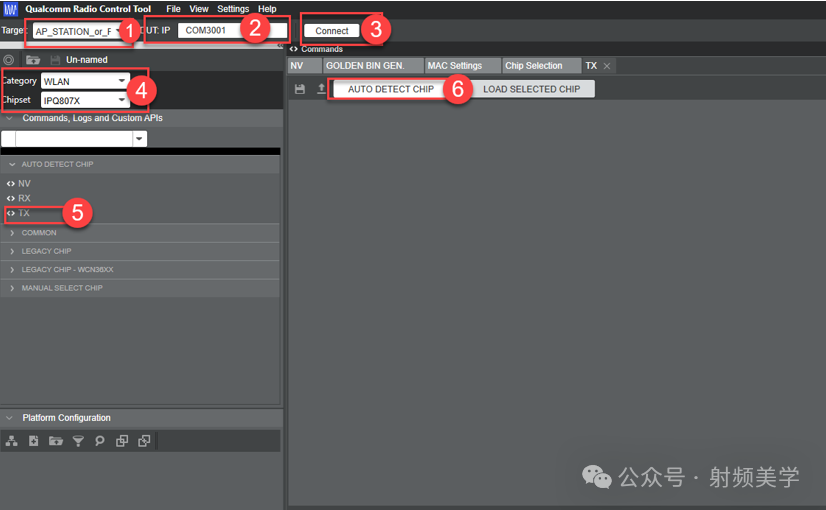Click the Qualcomm app logo icon

tap(11, 9)
